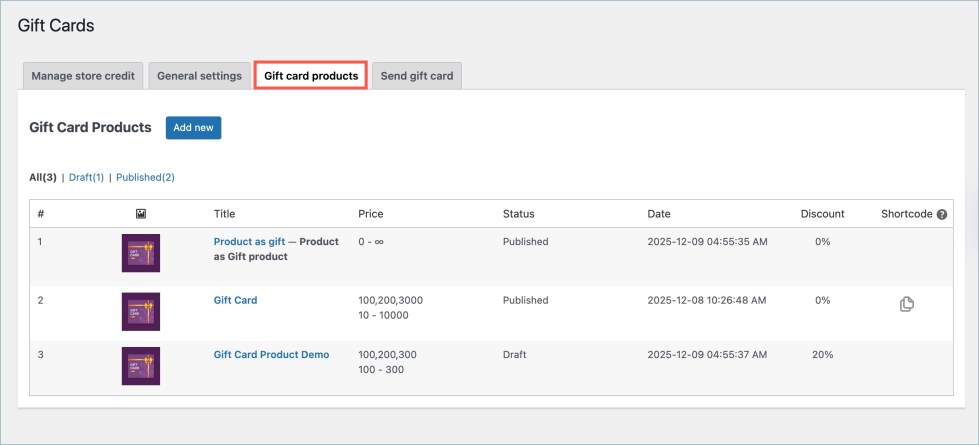Click the 20% discount value
This screenshot has width=979, height=445.
pos(823,355)
